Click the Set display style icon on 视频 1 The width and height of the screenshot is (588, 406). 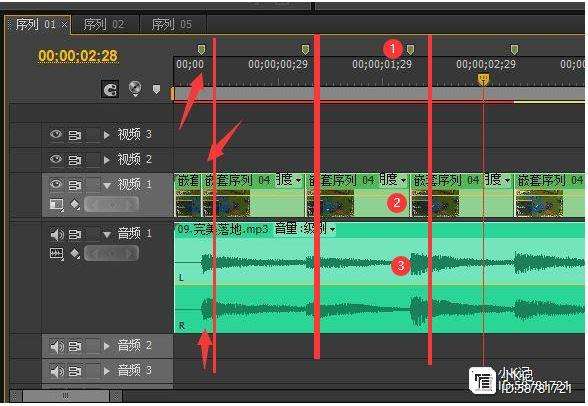57,205
